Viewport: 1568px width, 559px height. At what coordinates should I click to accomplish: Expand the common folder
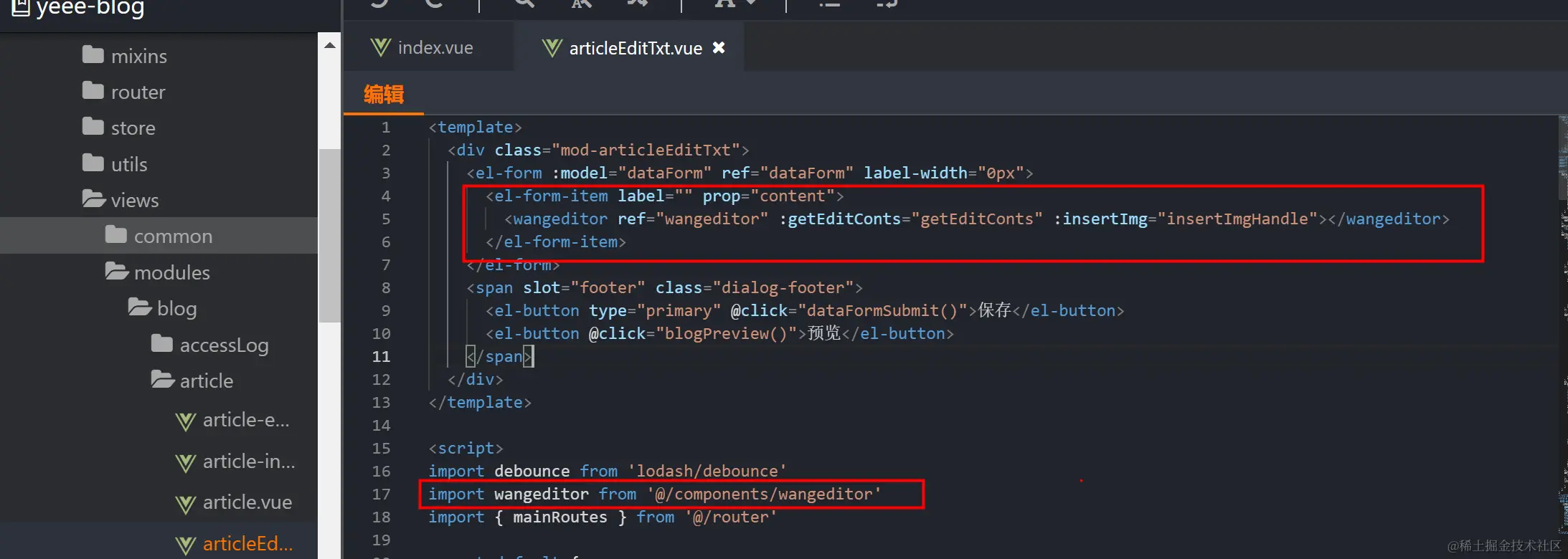pos(159,236)
